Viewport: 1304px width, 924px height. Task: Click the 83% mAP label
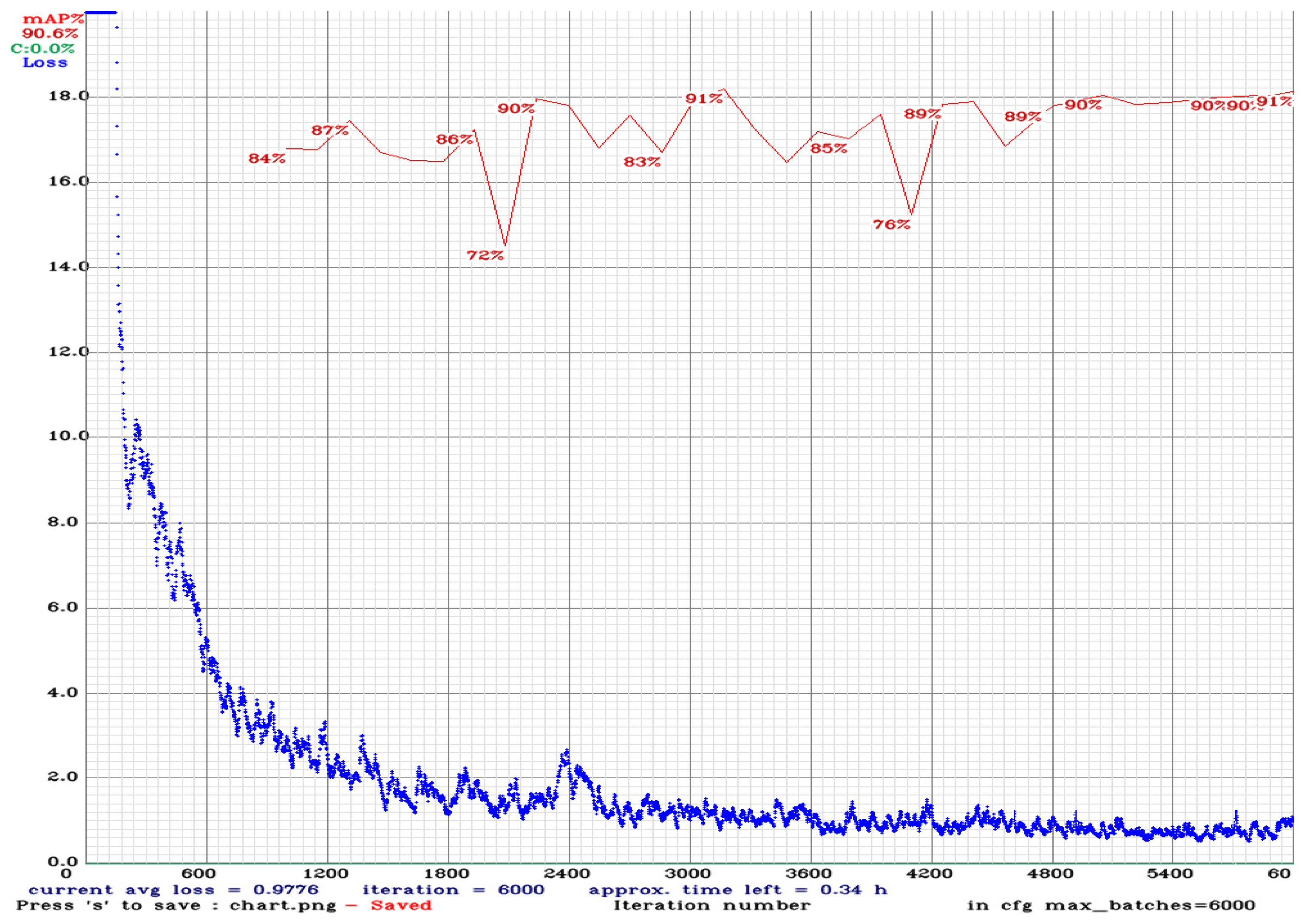coord(641,161)
